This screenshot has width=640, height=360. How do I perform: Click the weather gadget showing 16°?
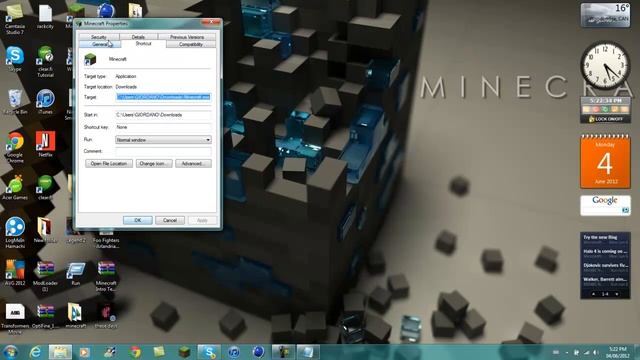point(605,15)
